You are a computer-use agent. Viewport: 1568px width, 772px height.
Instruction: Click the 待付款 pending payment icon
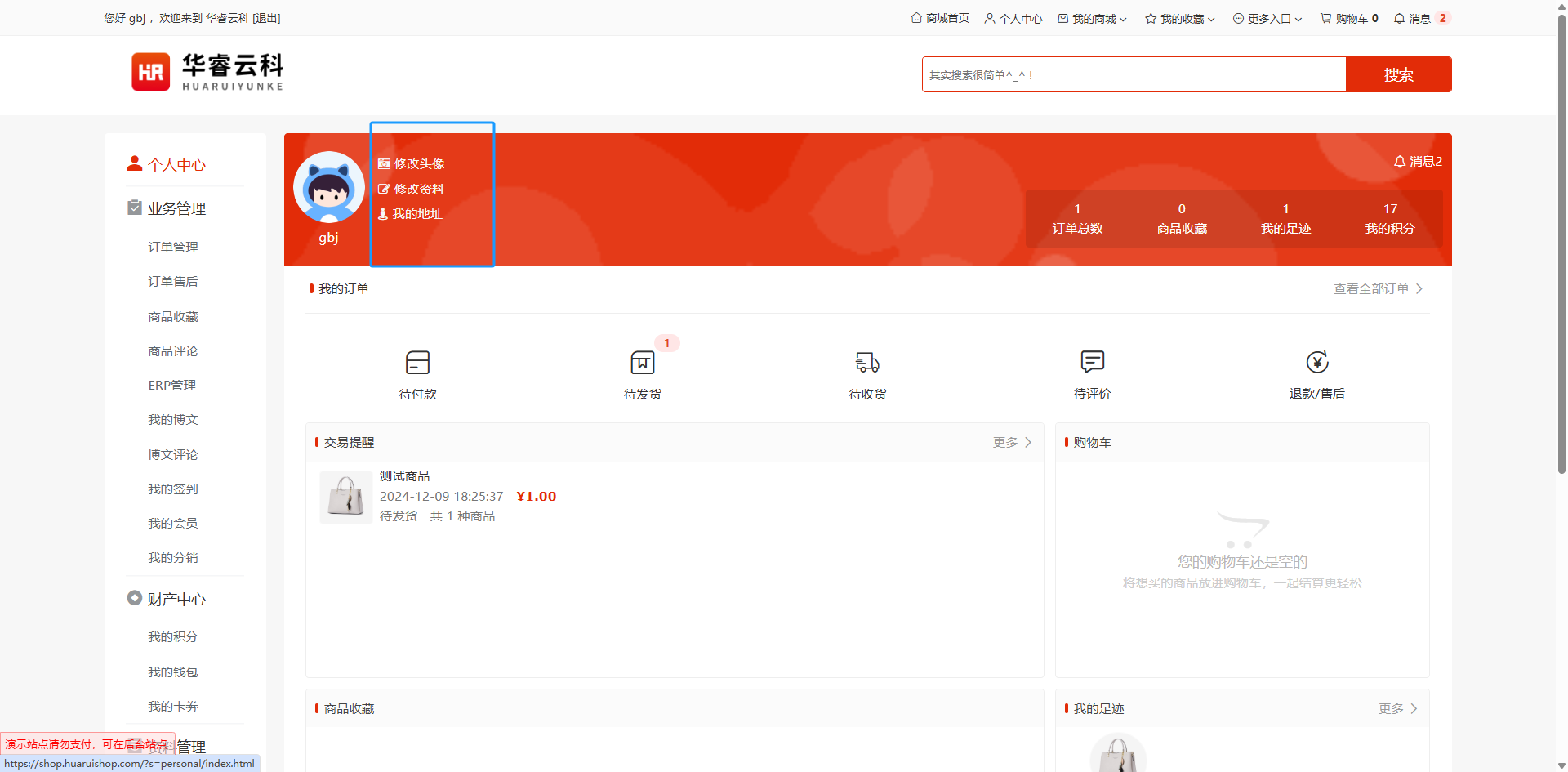point(417,363)
